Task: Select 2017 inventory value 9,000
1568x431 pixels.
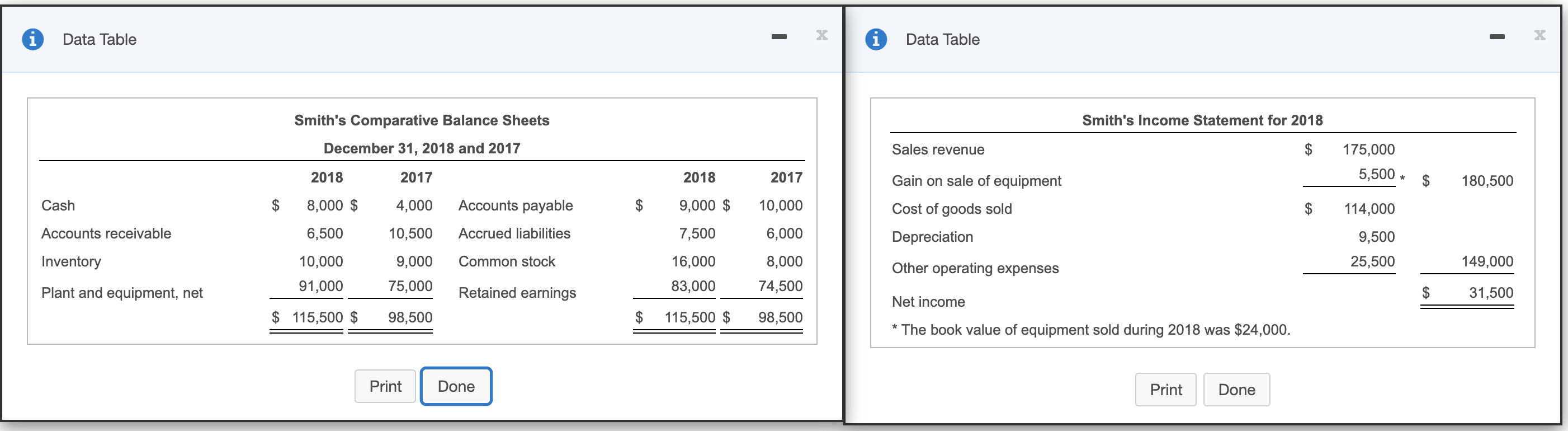Action: (x=414, y=261)
